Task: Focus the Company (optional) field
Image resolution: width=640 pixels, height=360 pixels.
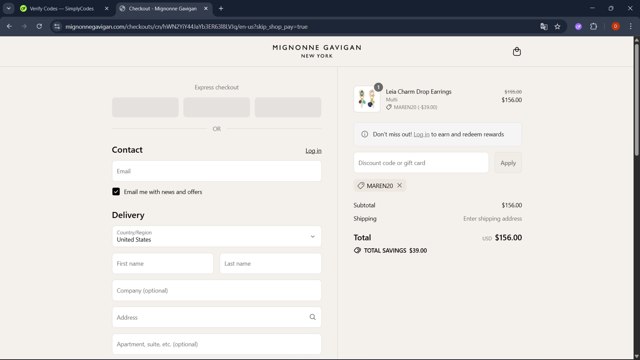Action: (x=217, y=291)
